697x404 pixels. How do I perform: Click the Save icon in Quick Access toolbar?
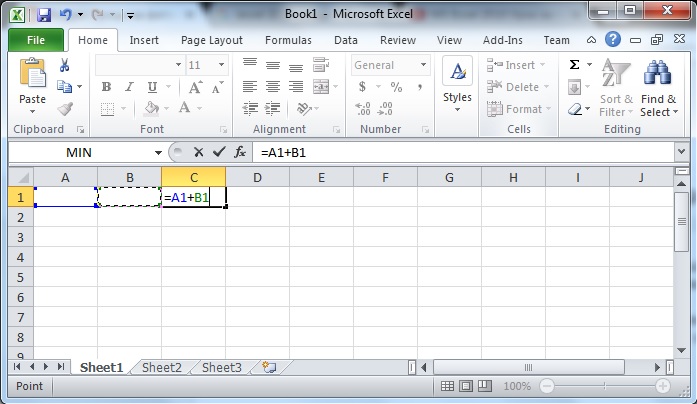[x=44, y=15]
